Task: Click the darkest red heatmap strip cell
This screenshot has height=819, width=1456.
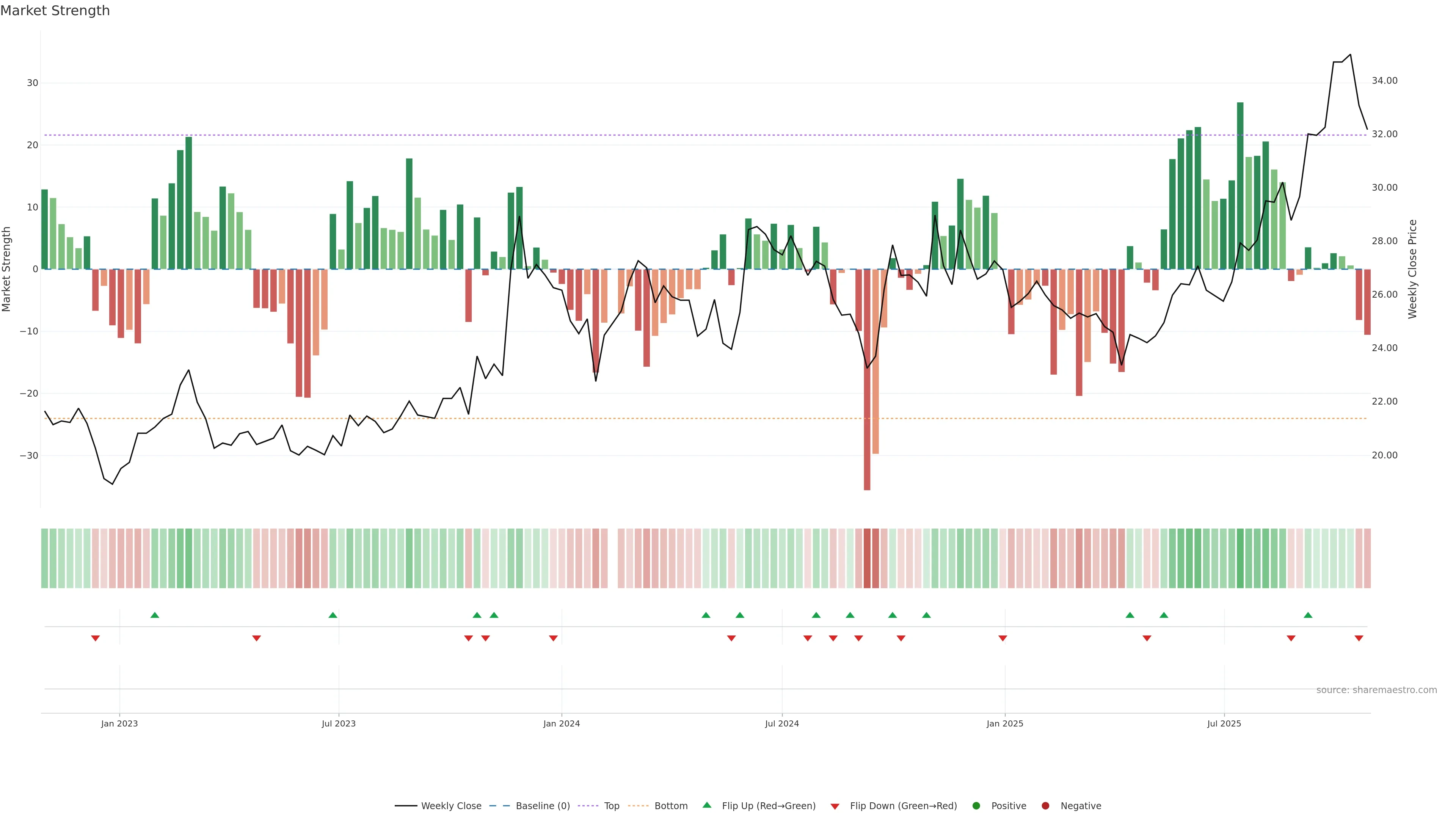Action: (867, 559)
